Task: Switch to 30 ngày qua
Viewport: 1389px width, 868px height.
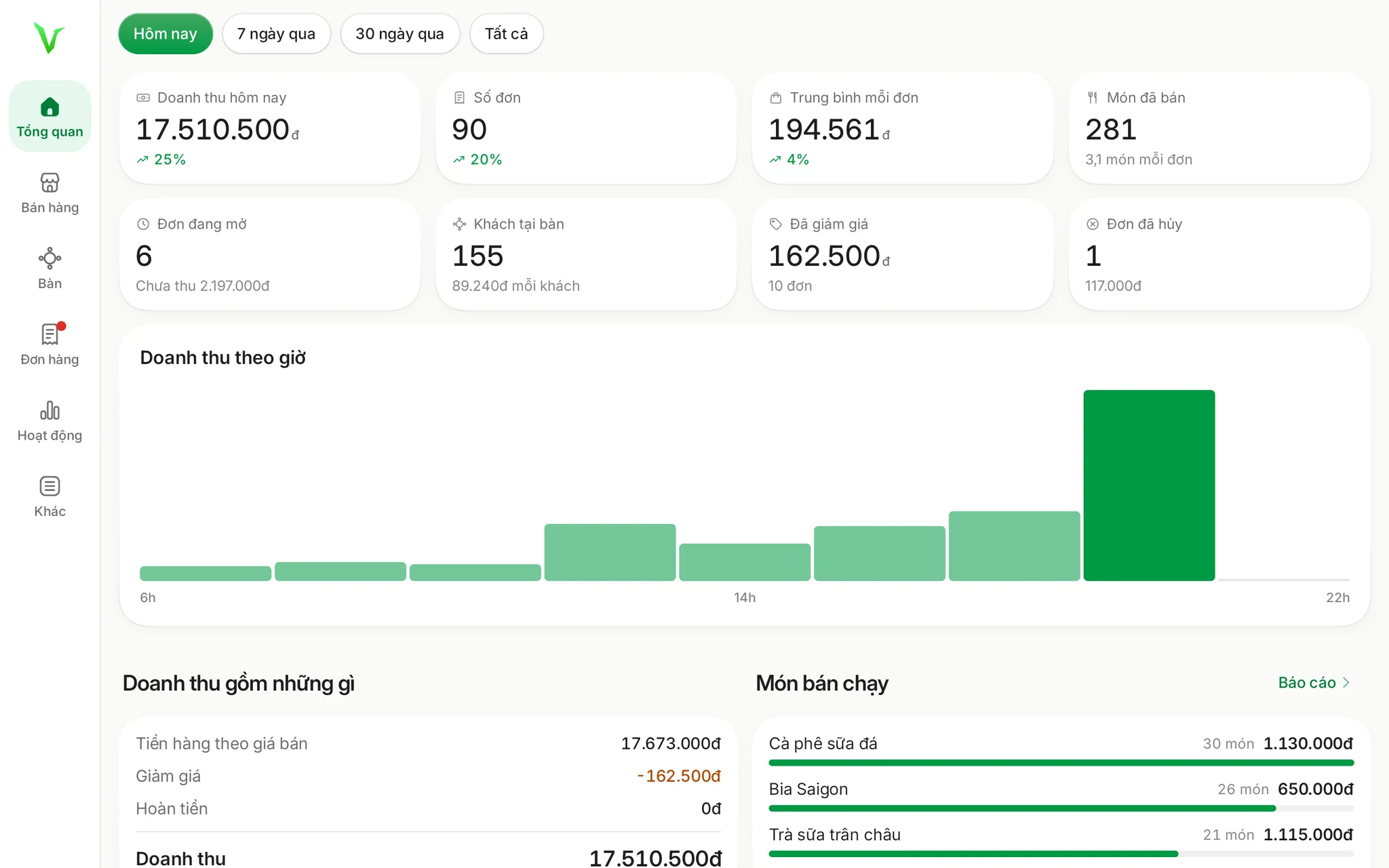Action: (399, 34)
